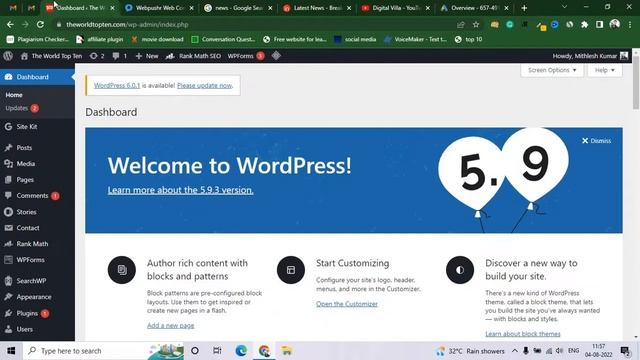The height and width of the screenshot is (360, 640).
Task: Open the Plagiarism Checker bookmark
Action: [x=38, y=39]
